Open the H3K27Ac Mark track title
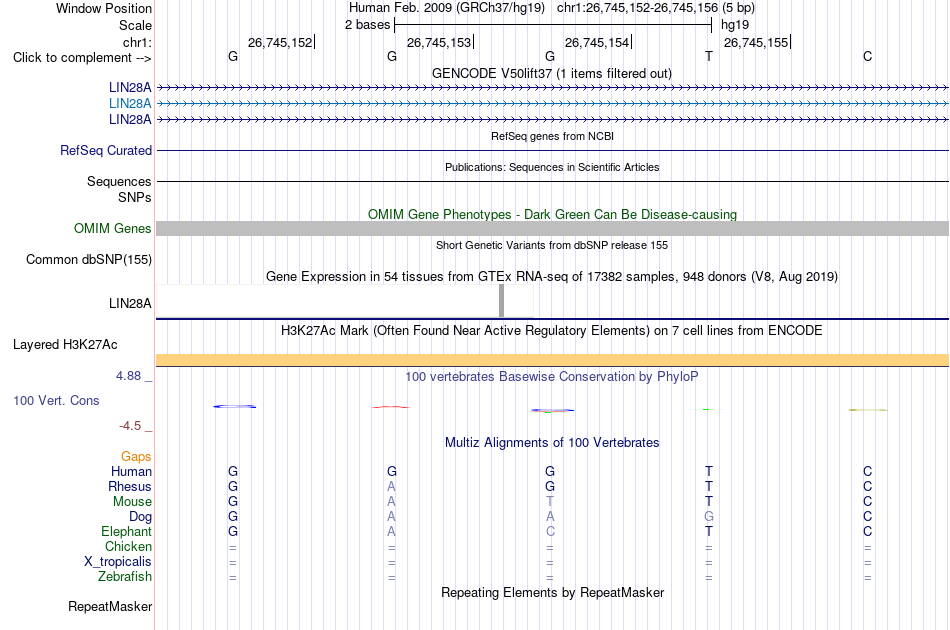Viewport: 950px width, 630px height. [552, 331]
